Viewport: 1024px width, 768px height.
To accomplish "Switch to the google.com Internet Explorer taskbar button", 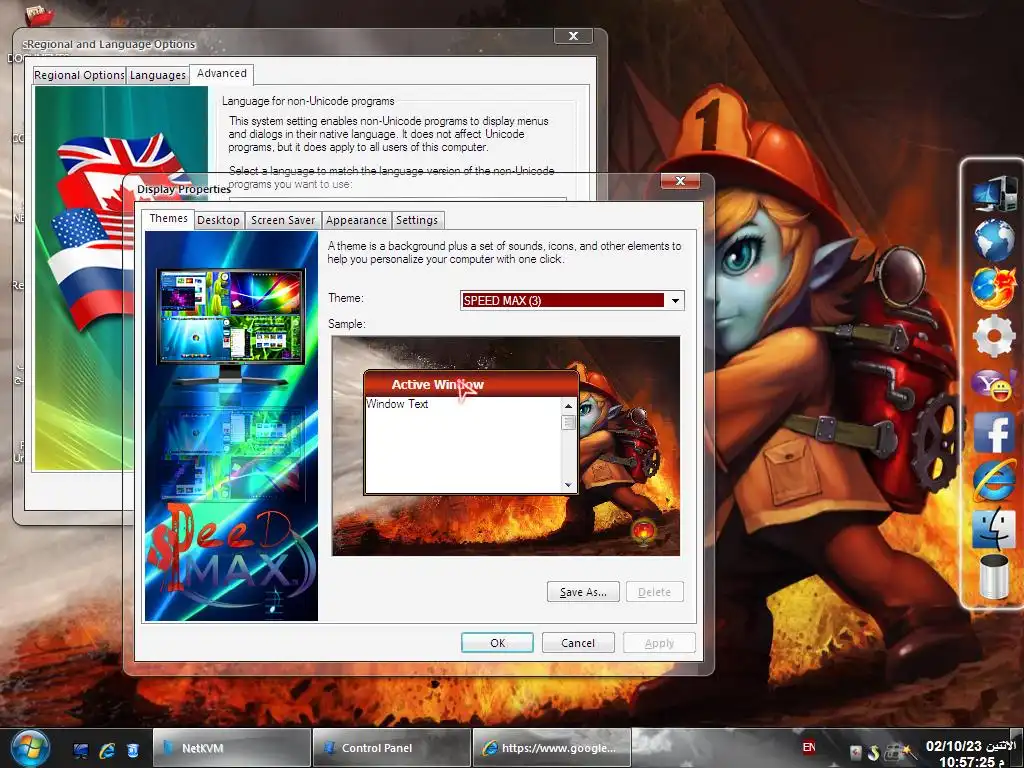I will pos(552,748).
